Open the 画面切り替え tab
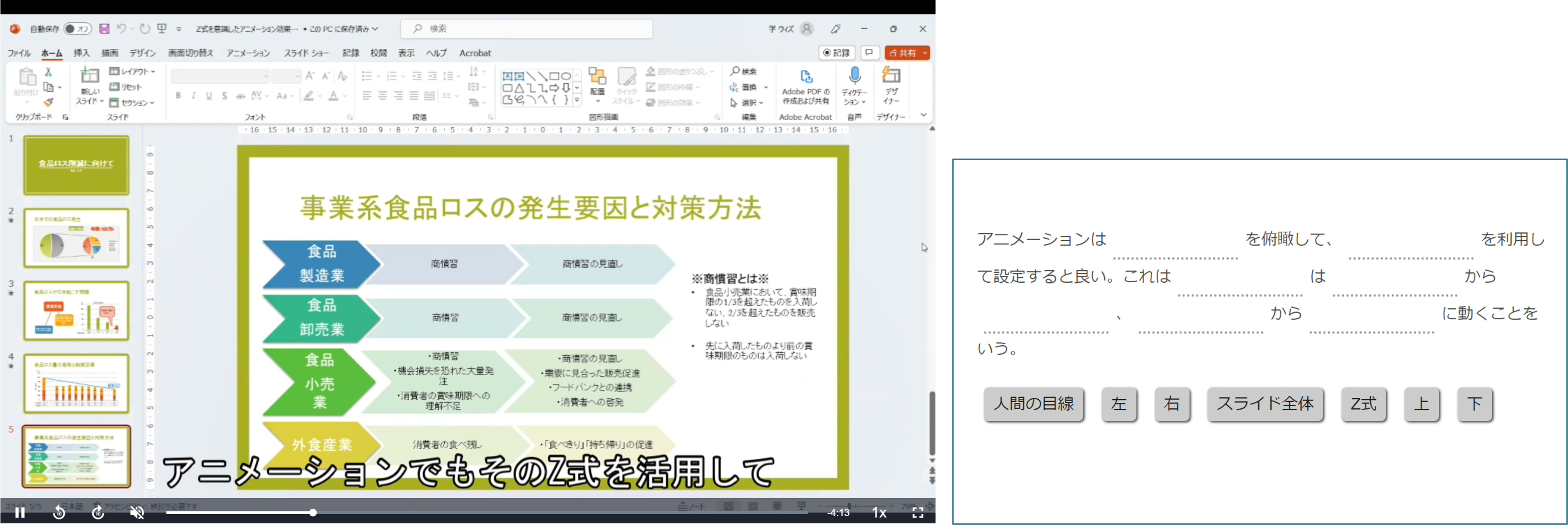The width and height of the screenshot is (1568, 525). pos(191,53)
